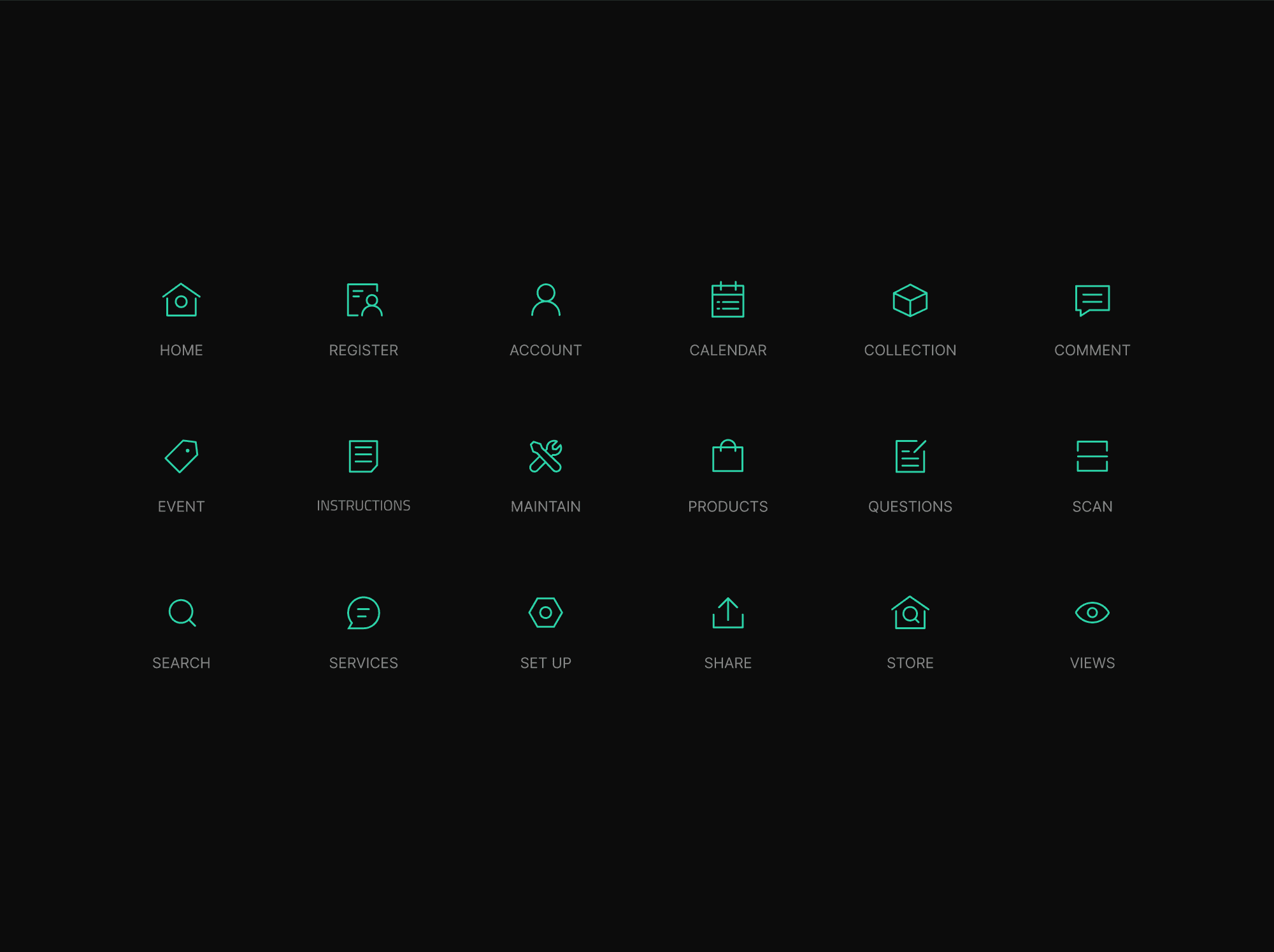Click the EVENT label text
The height and width of the screenshot is (952, 1274).
point(182,507)
